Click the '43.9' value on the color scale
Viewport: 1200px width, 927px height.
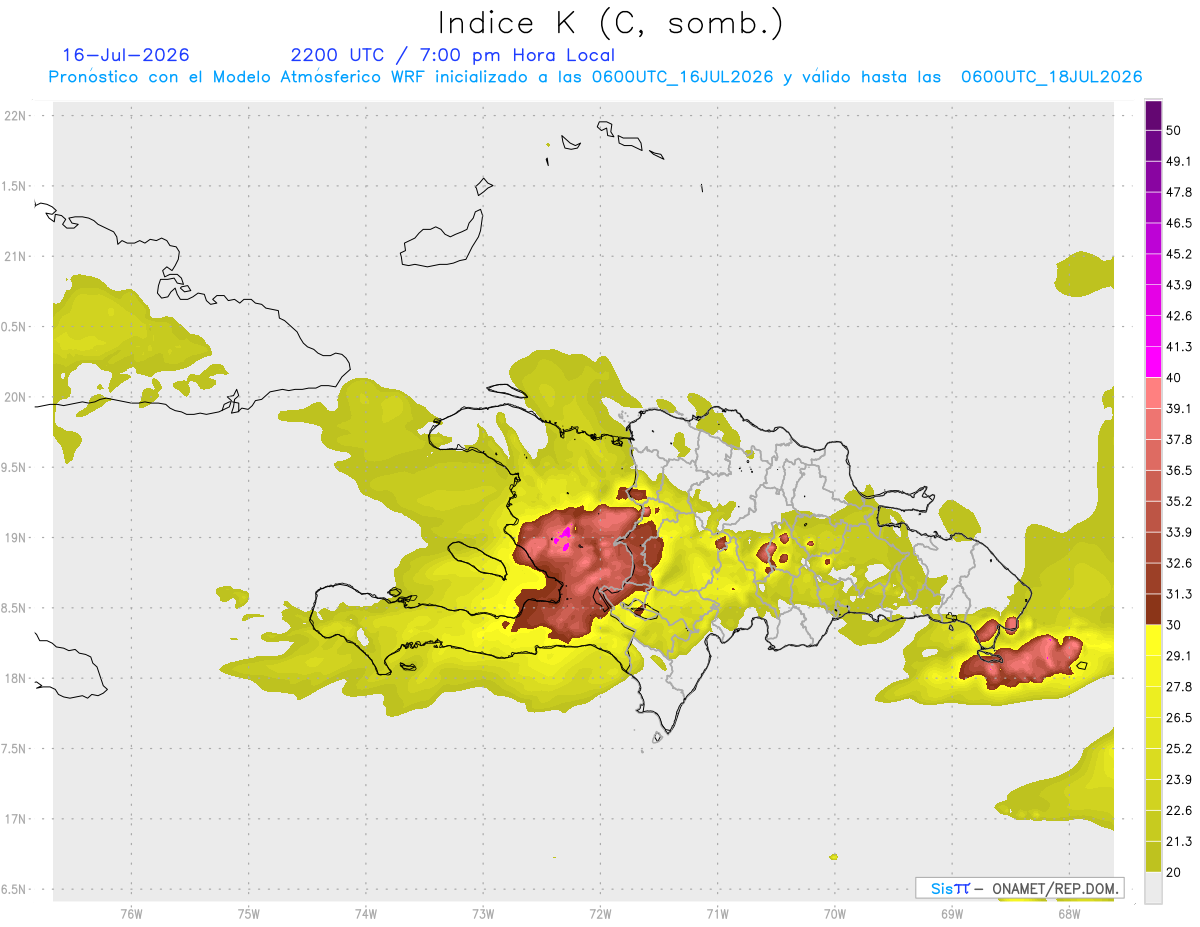(x=1179, y=285)
